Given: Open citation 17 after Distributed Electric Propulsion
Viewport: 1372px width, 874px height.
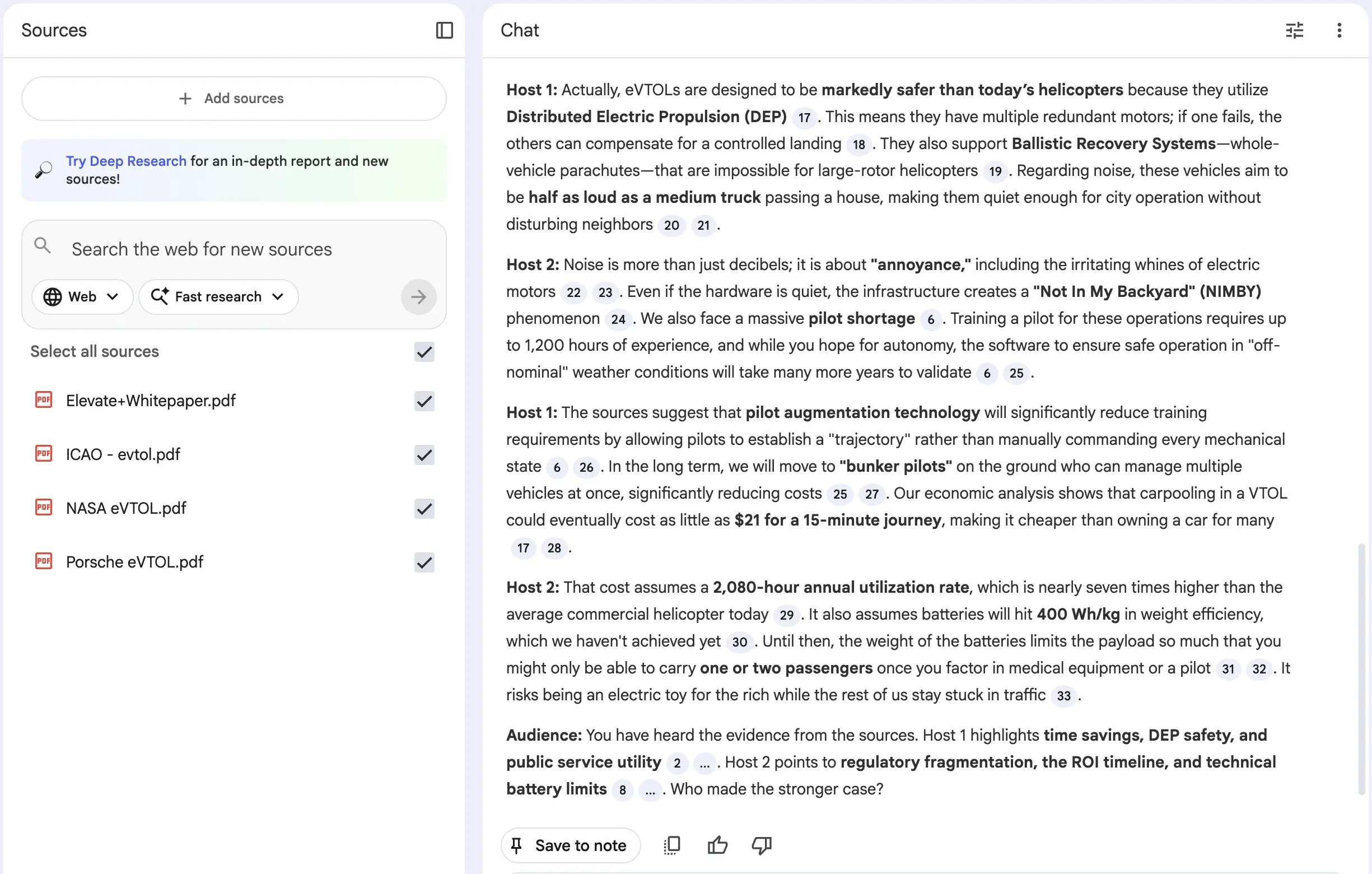Looking at the screenshot, I should click(x=804, y=118).
